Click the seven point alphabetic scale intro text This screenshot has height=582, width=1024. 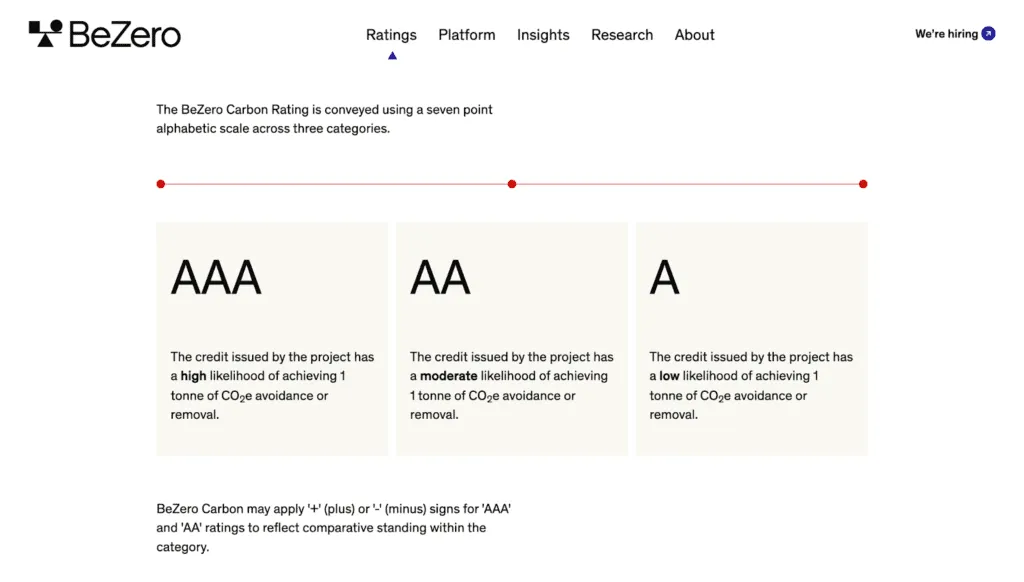[325, 119]
